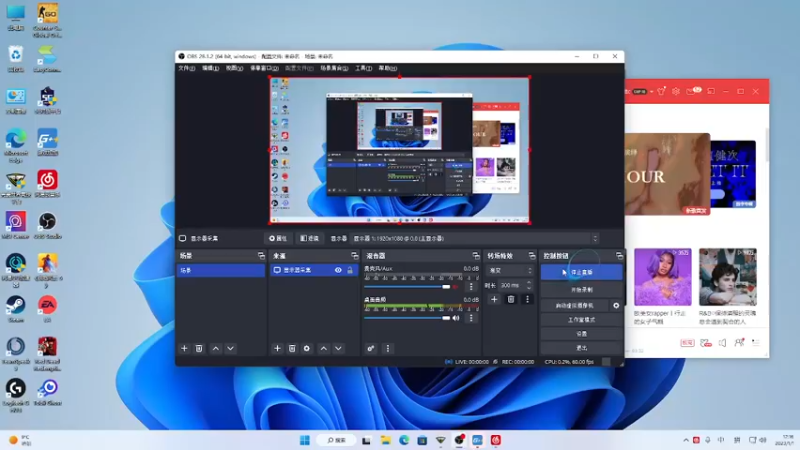The width and height of the screenshot is (800, 450).
Task: Open the purple-haired rapper playlist thumbnail
Action: click(x=663, y=277)
